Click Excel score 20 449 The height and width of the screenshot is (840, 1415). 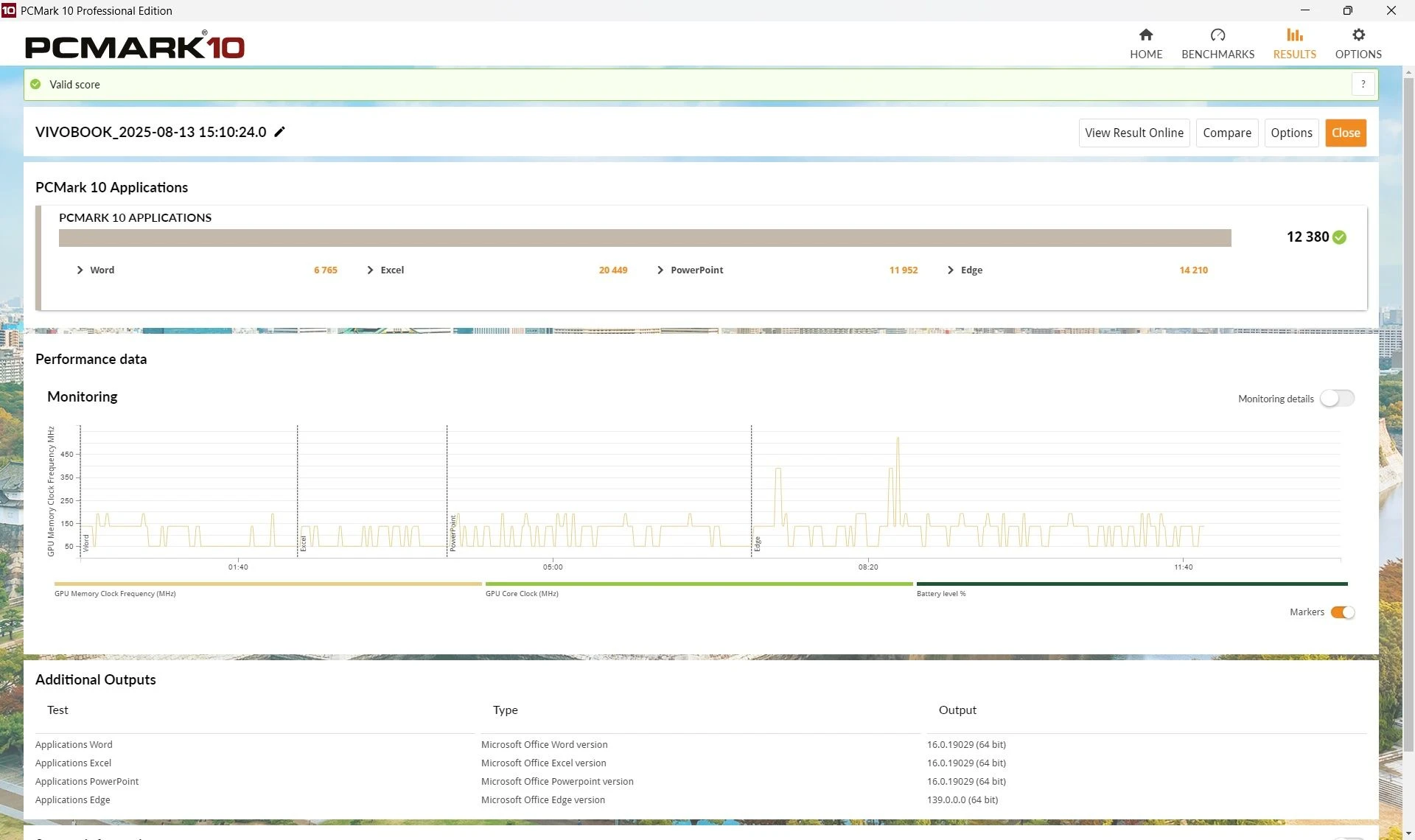pyautogui.click(x=612, y=270)
